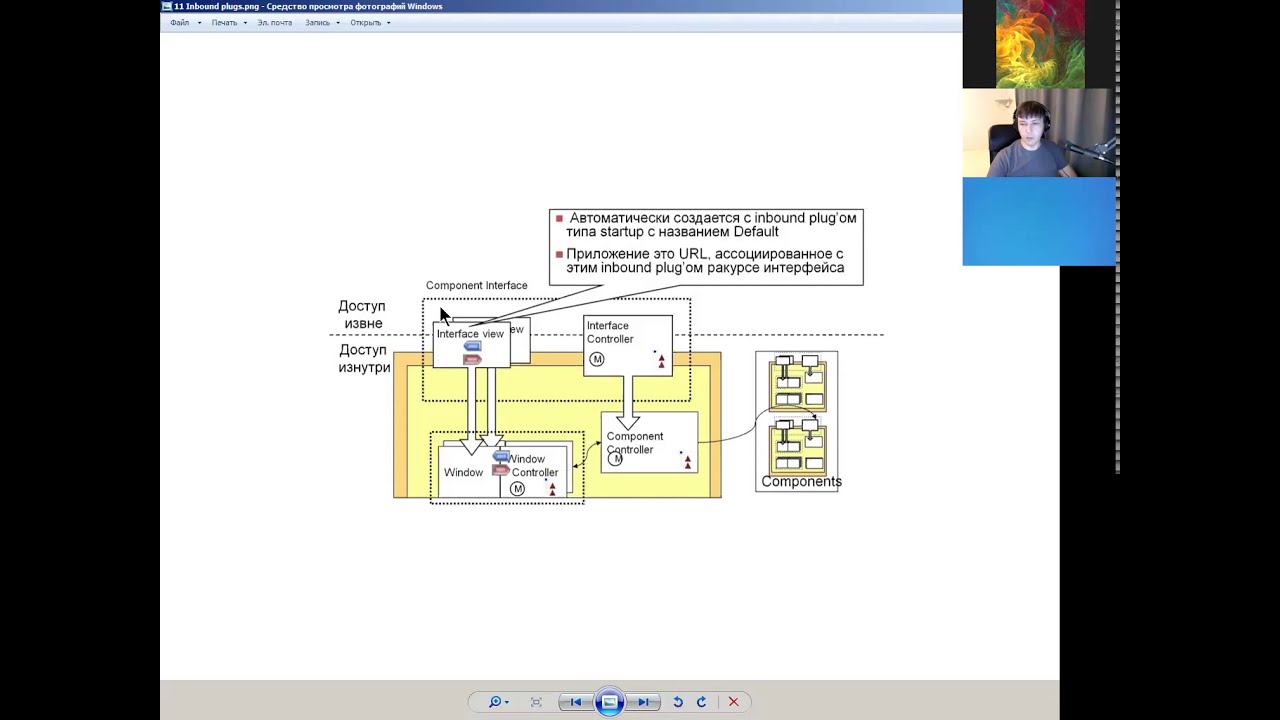Click the Эл. почта button
Viewport: 1280px width, 720px height.
click(x=275, y=22)
